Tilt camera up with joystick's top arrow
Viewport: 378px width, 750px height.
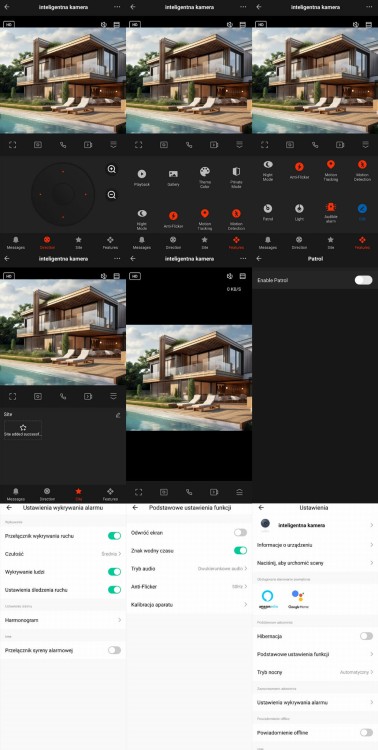[63, 171]
